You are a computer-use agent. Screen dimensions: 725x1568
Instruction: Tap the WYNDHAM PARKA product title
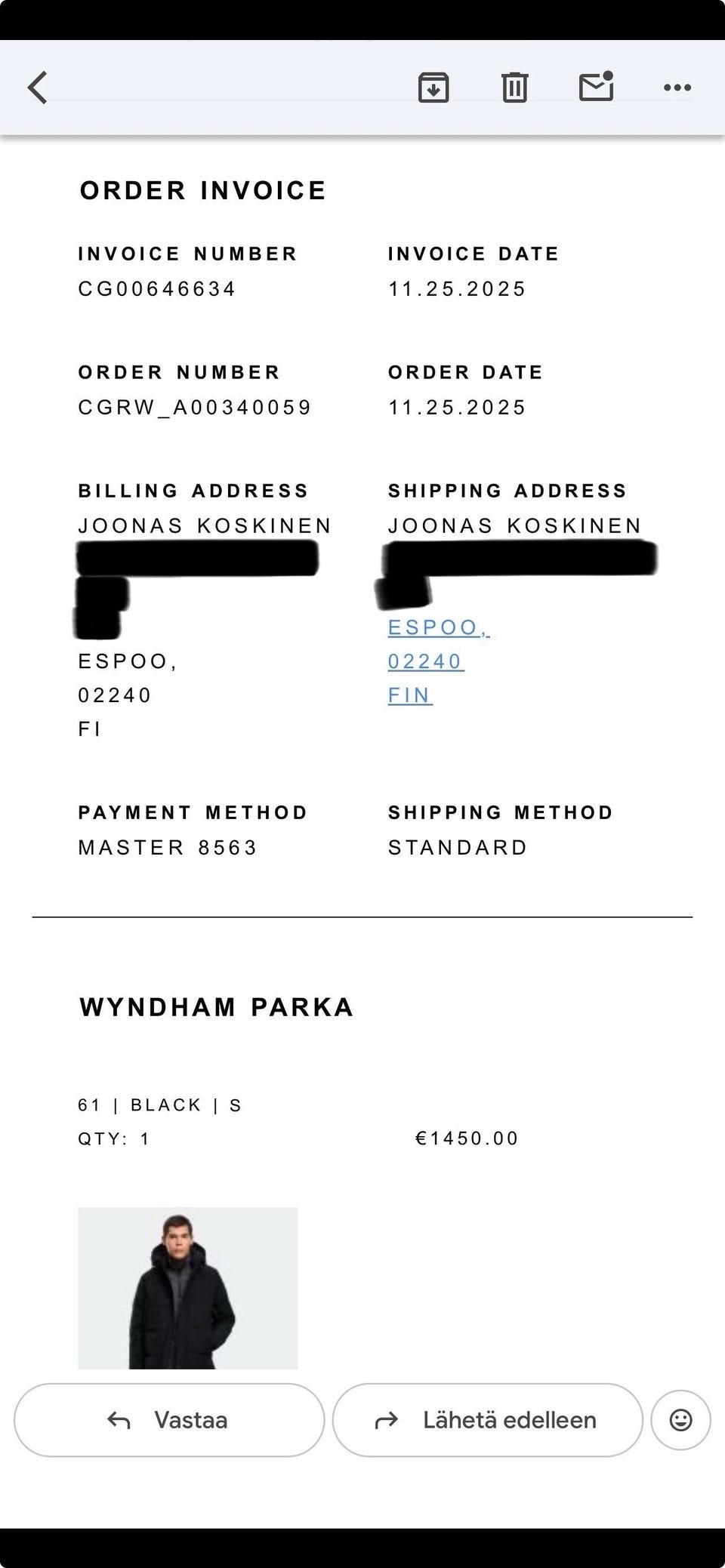pyautogui.click(x=217, y=1007)
